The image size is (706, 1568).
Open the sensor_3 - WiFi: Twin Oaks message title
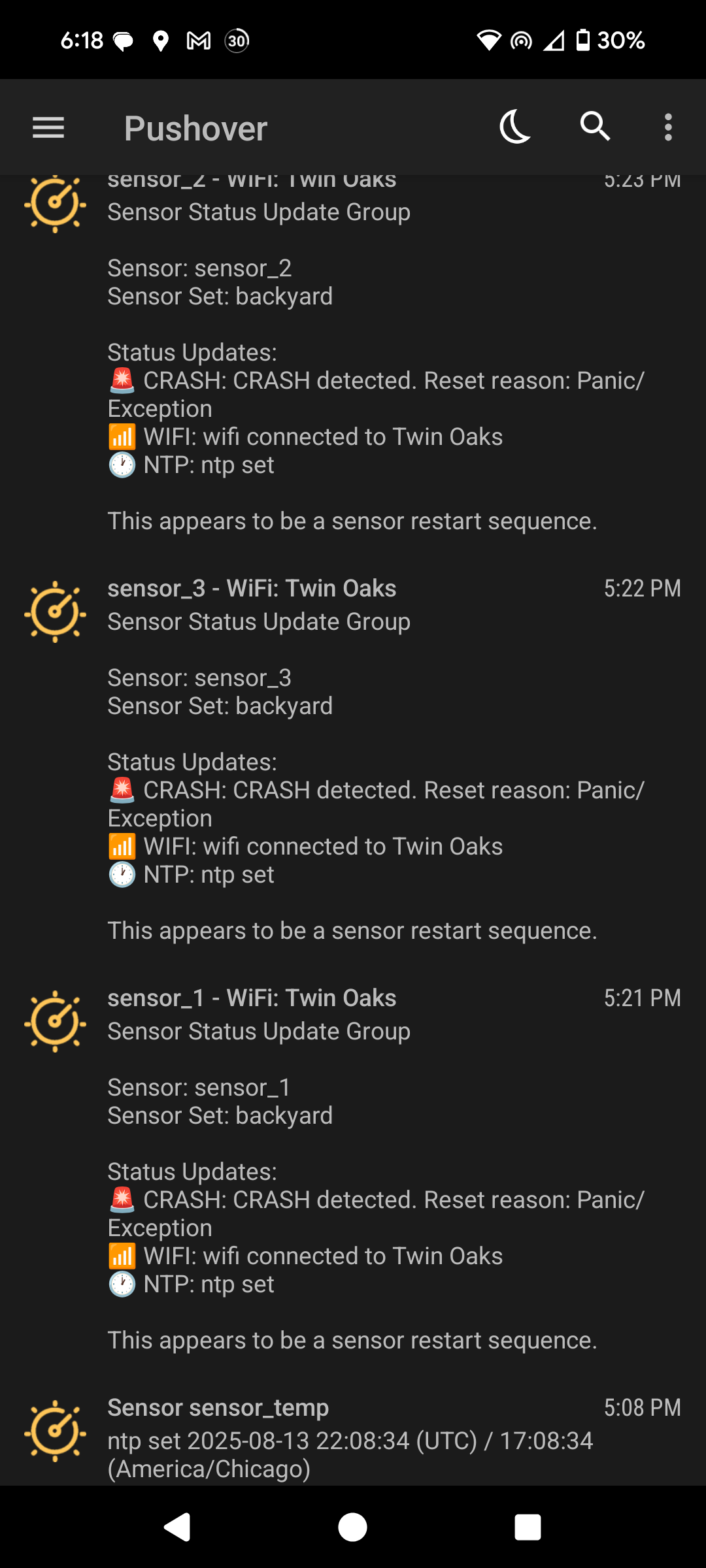[252, 589]
